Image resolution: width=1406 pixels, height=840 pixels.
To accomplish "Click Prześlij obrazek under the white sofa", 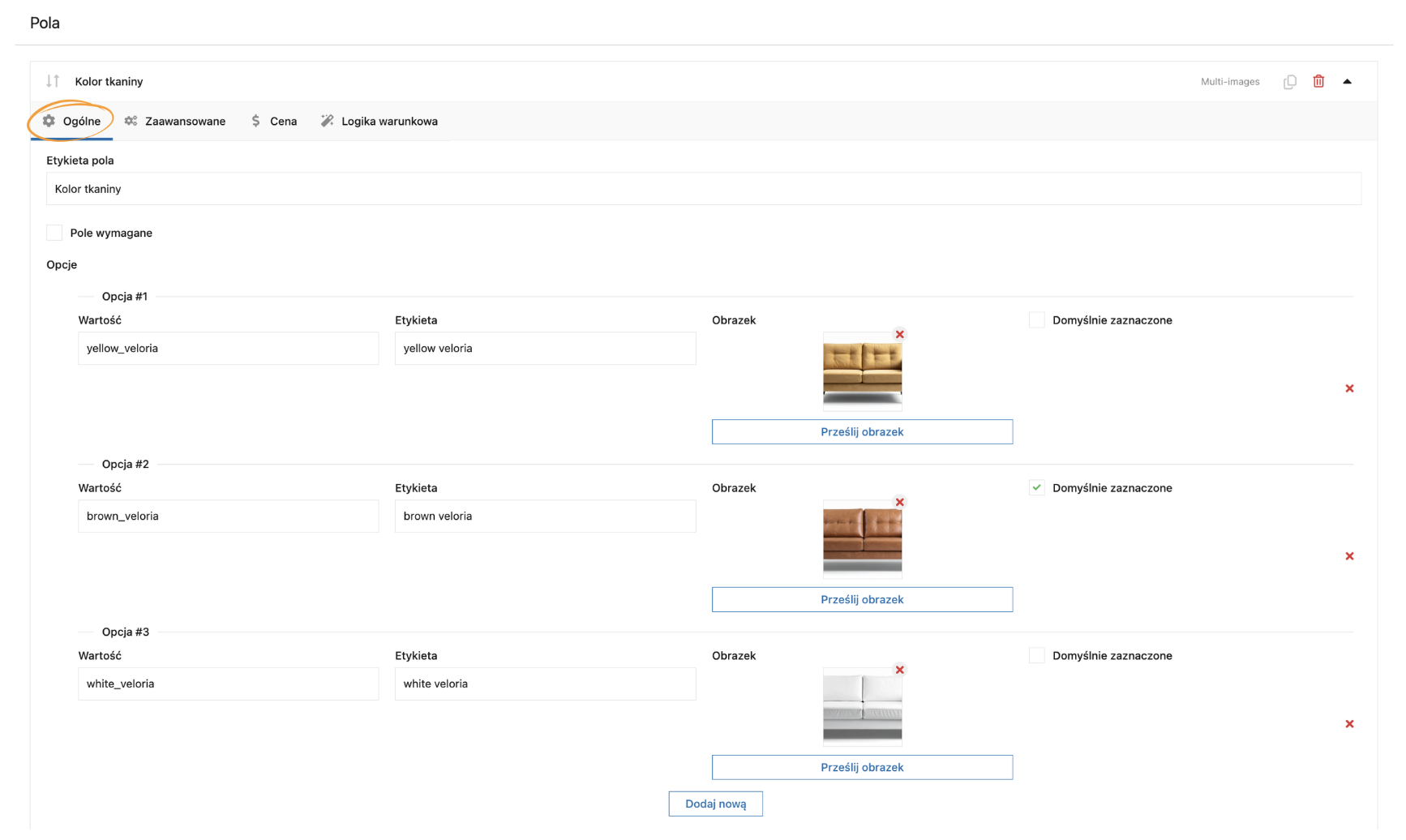I will point(862,767).
